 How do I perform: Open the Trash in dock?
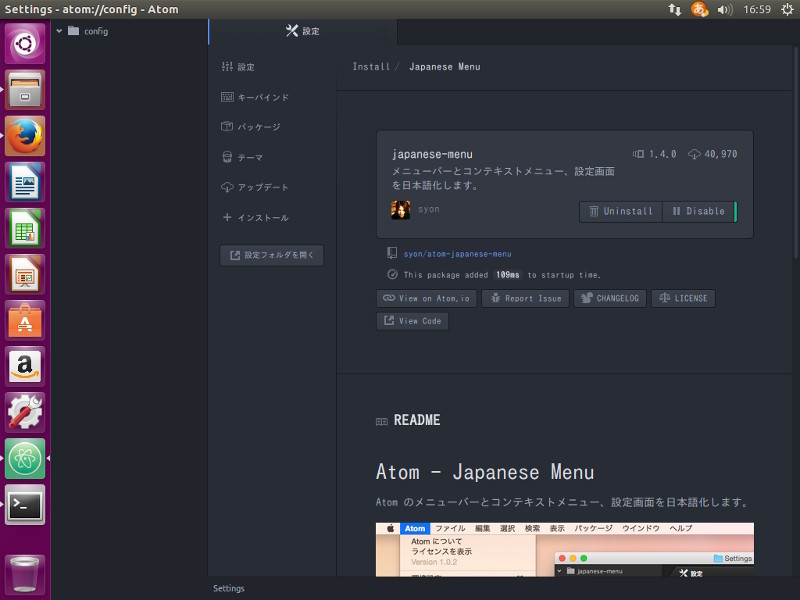(25, 574)
